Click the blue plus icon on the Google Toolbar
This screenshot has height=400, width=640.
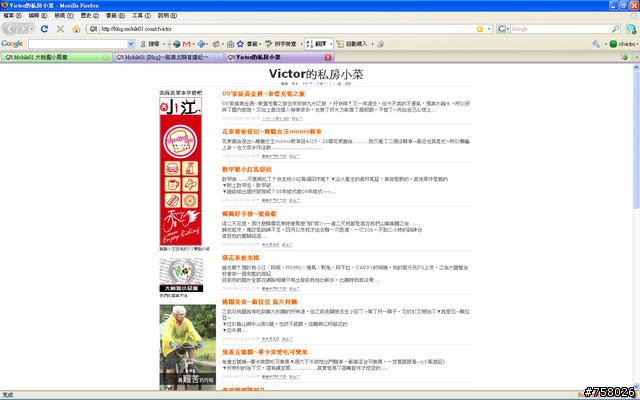point(201,44)
